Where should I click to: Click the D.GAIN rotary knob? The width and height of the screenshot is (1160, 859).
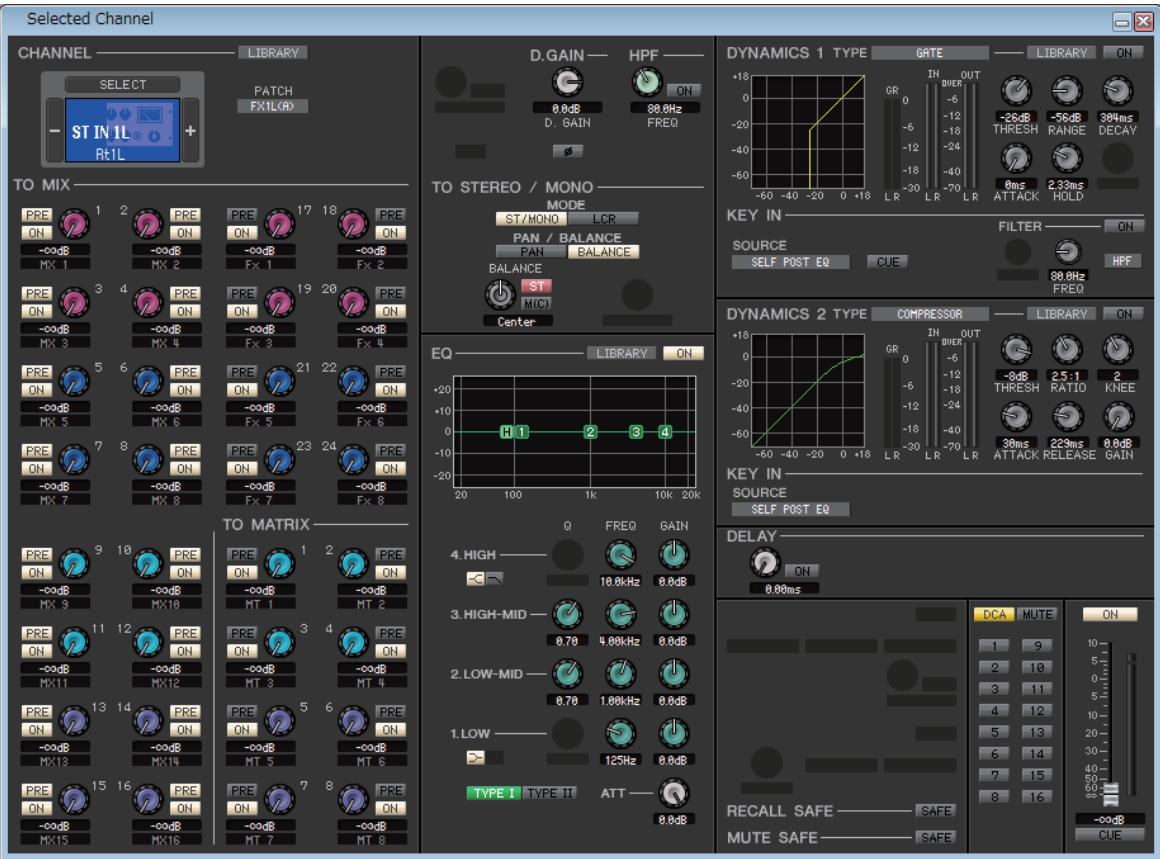coord(567,82)
